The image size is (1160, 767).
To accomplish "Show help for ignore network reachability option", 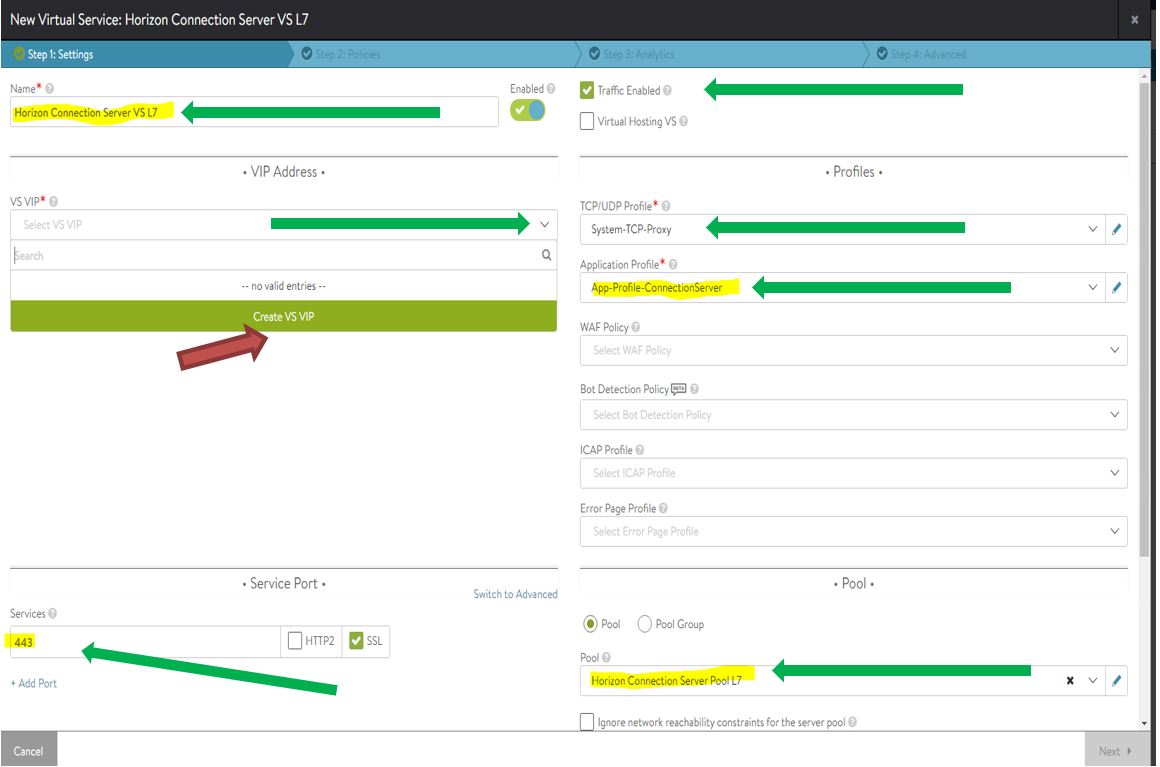I will click(852, 722).
